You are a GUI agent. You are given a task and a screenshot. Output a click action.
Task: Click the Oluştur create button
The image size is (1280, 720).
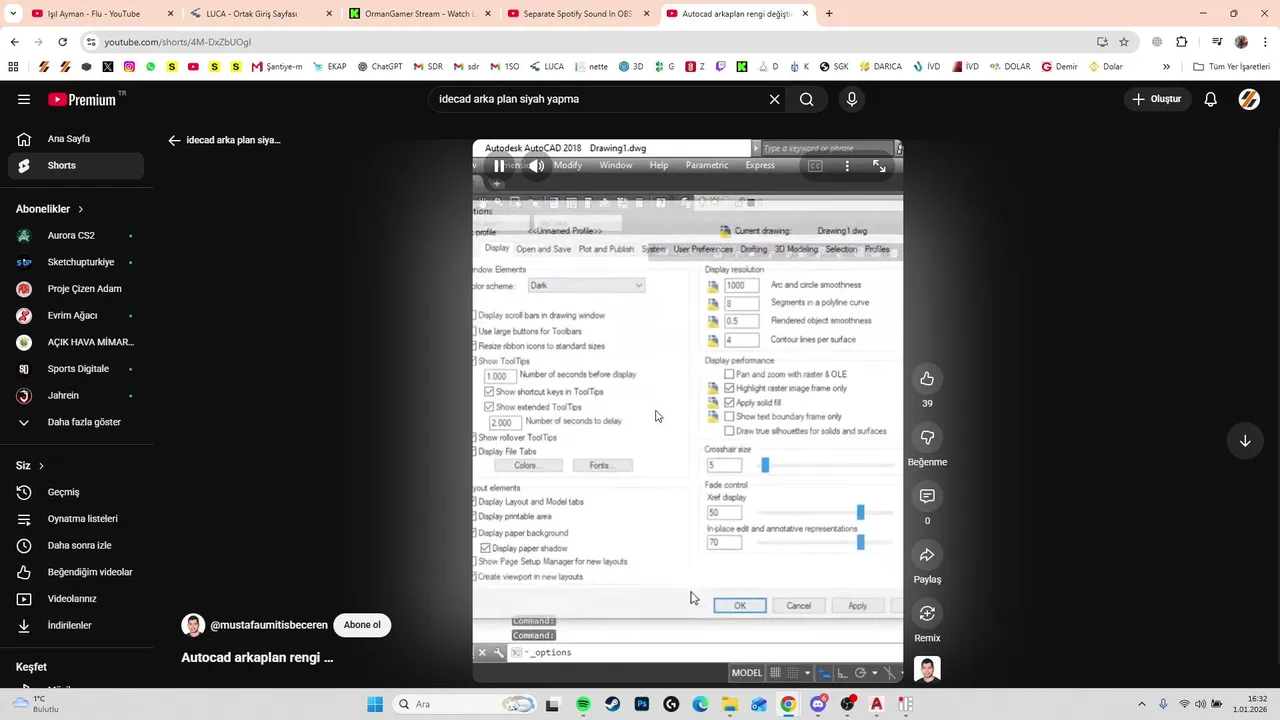pyautogui.click(x=1157, y=99)
